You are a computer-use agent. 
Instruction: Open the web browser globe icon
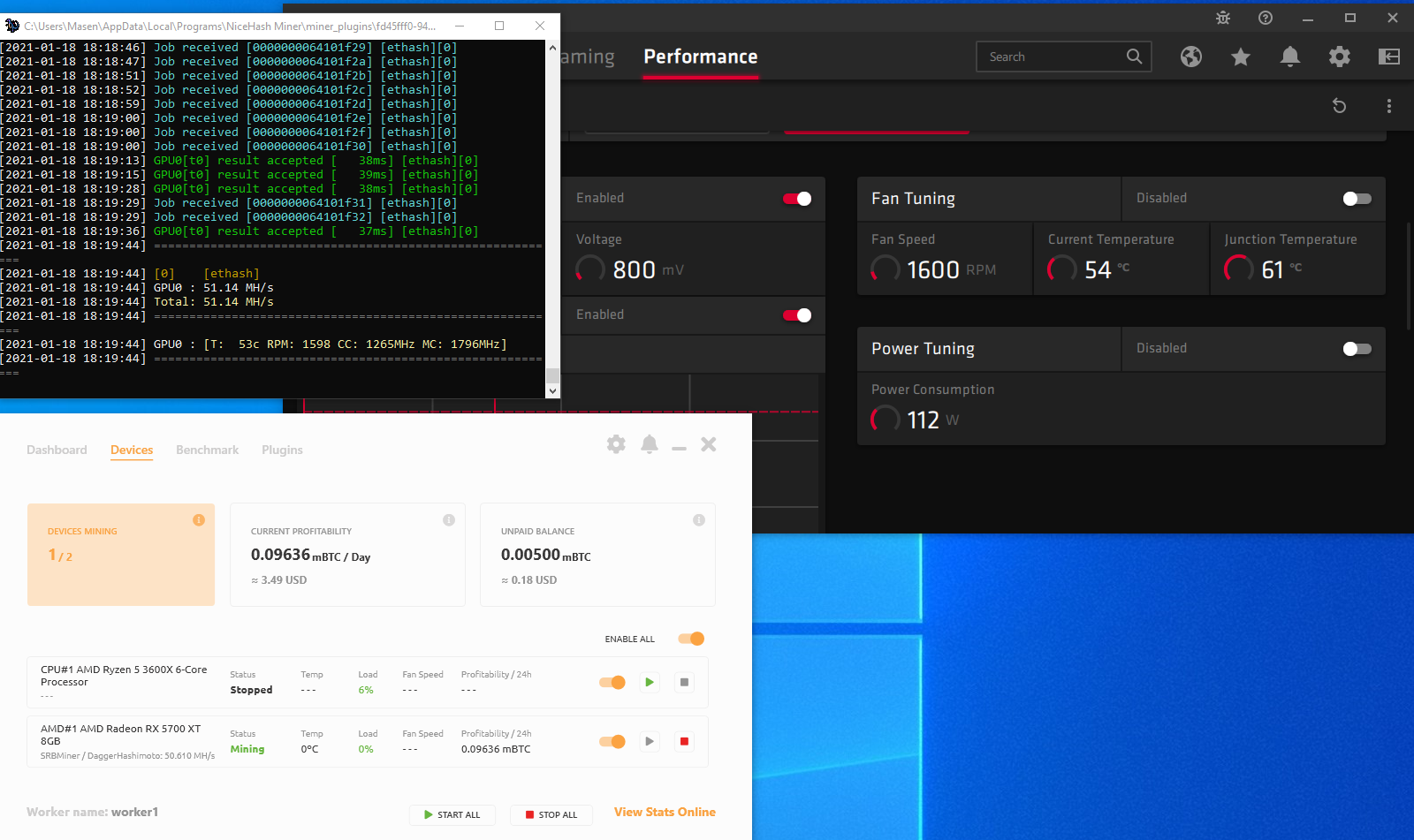1191,57
